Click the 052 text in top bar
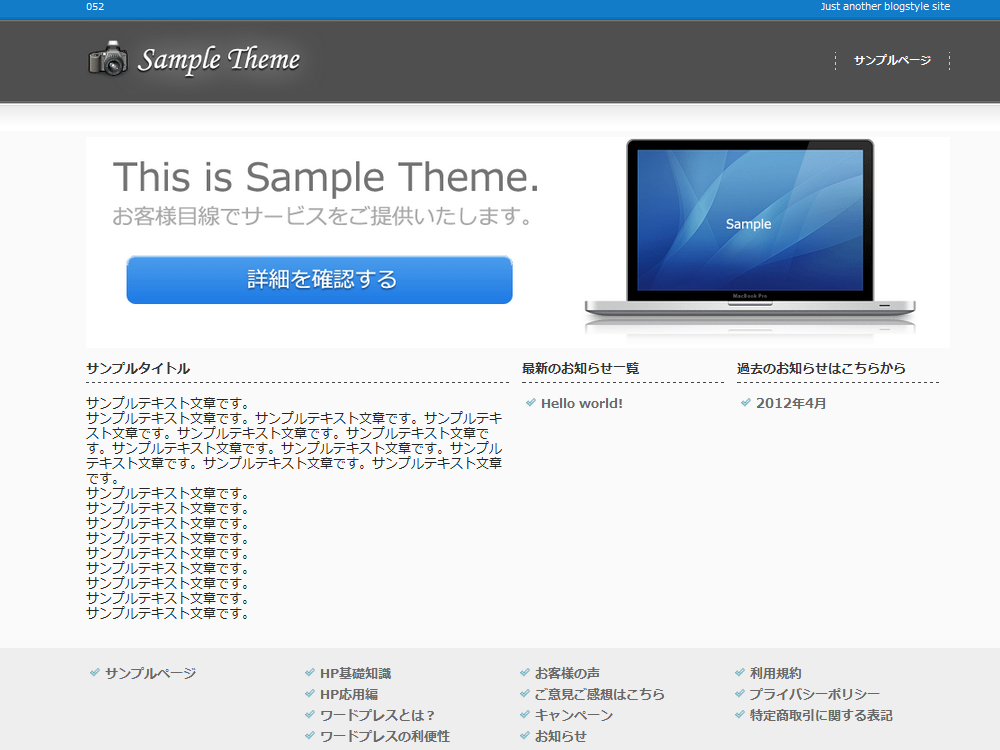 click(x=95, y=6)
